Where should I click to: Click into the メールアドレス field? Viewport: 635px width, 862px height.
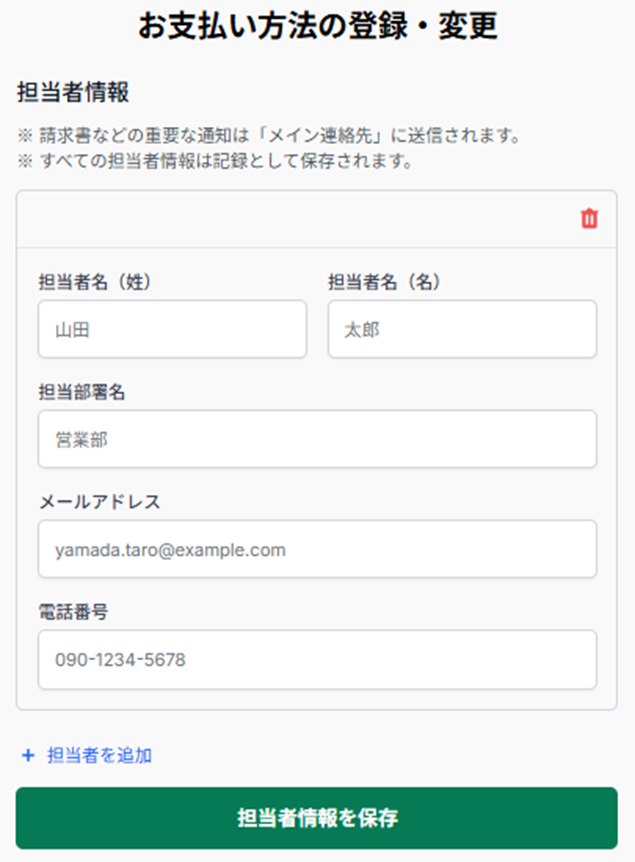point(317,549)
